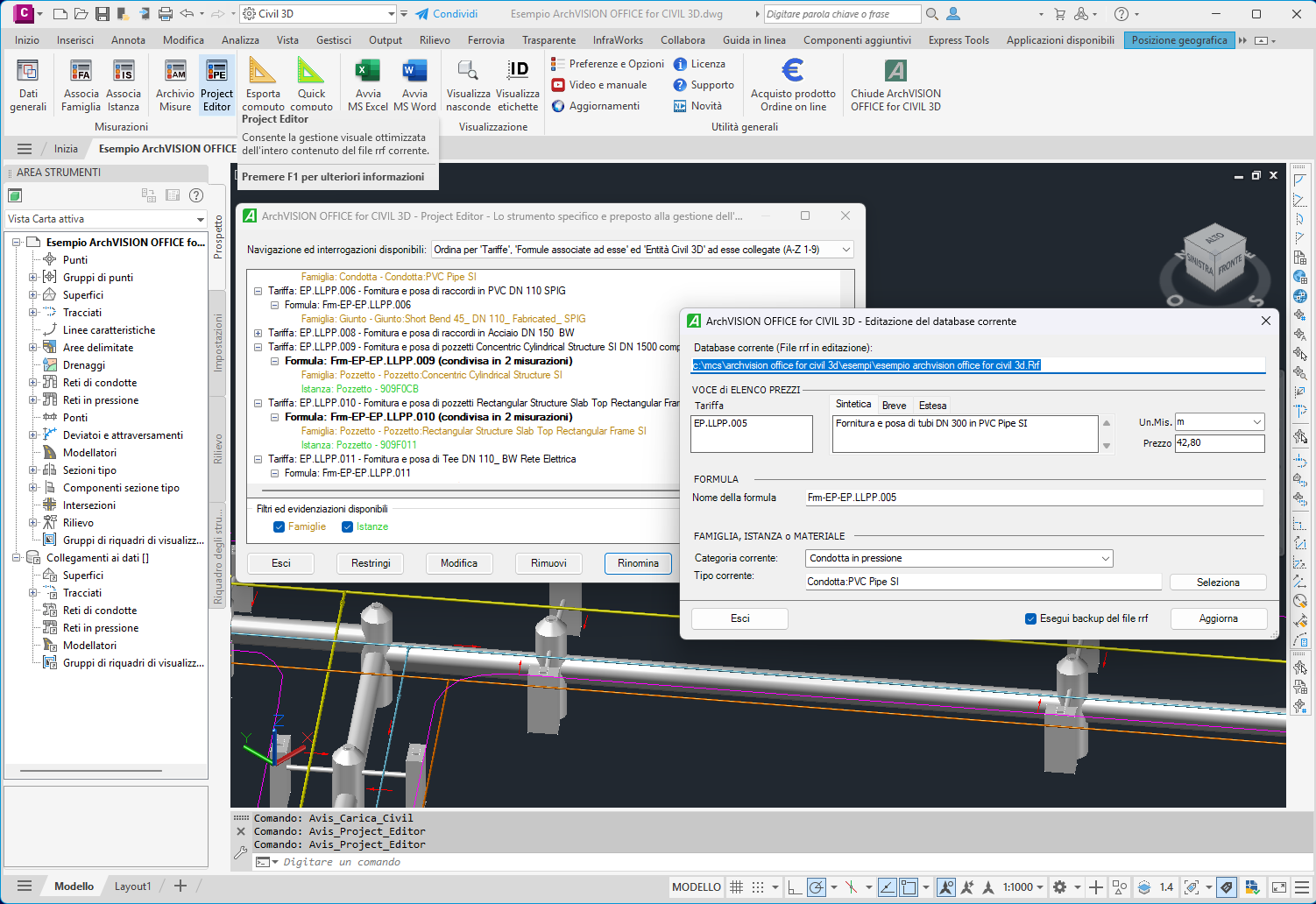Expand the Superfici node under the drawing tree
This screenshot has width=1316, height=904.
point(33,295)
